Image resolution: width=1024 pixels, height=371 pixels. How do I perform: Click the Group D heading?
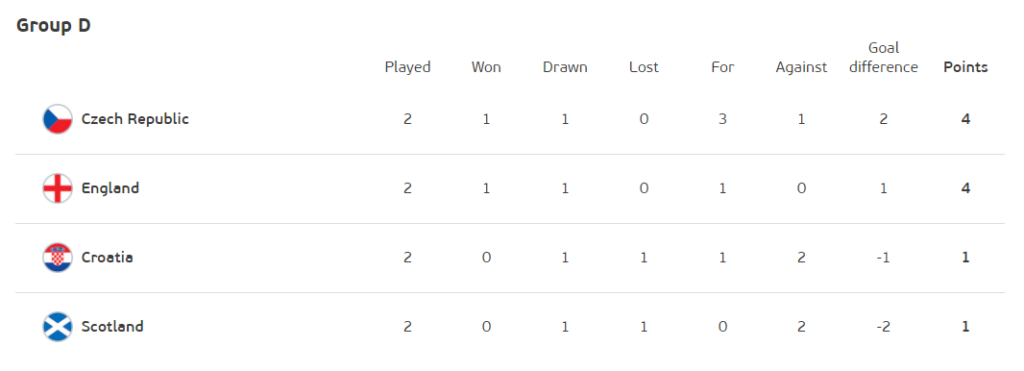click(54, 25)
